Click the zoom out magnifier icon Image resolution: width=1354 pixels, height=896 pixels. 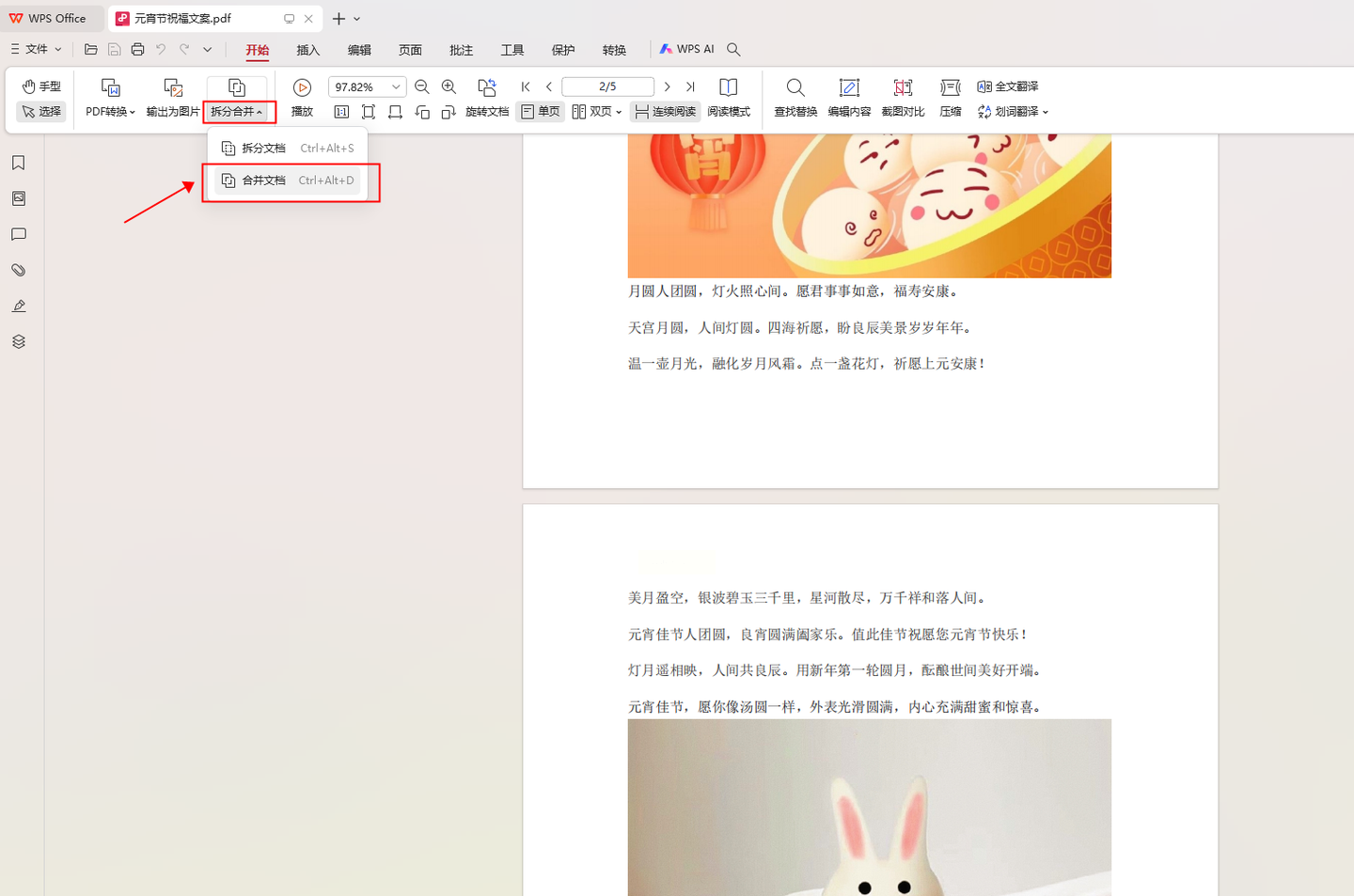[422, 86]
